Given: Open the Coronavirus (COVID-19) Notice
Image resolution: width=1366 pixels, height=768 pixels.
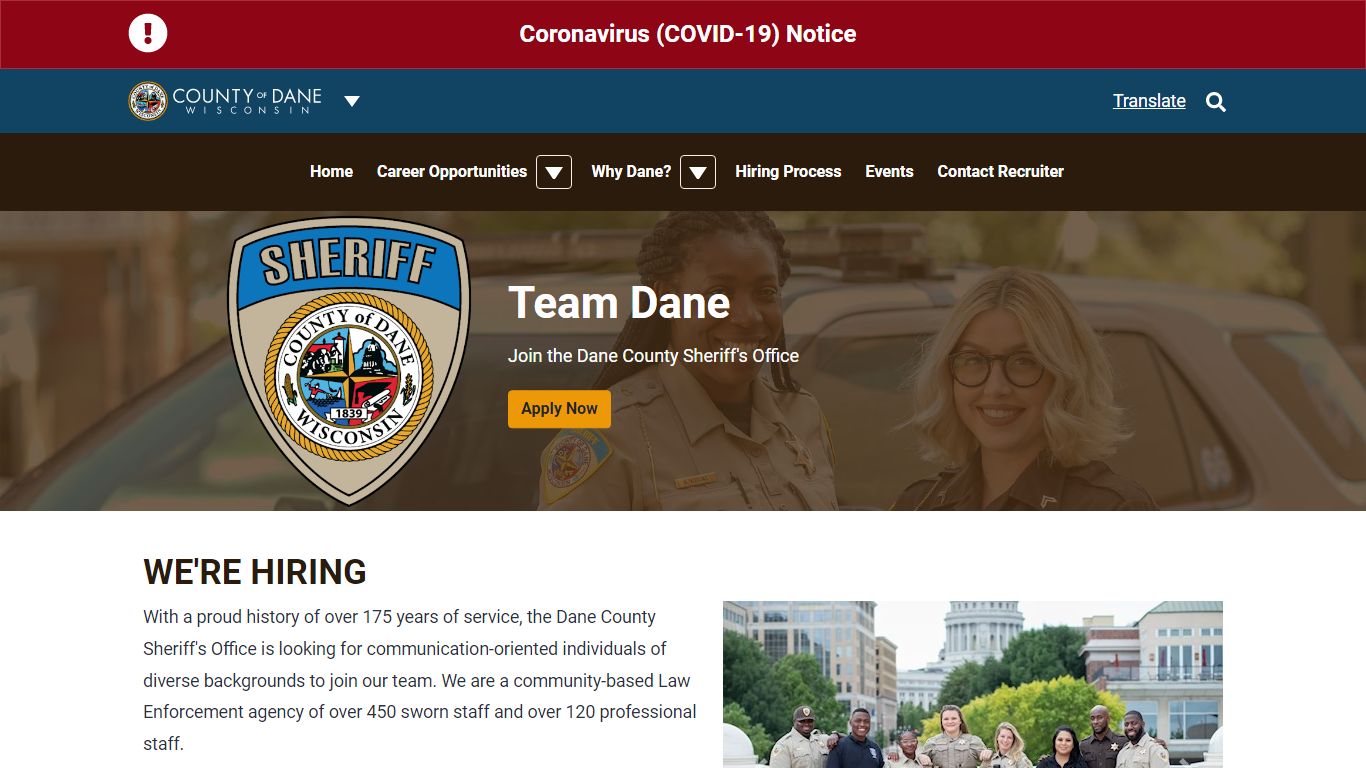Looking at the screenshot, I should coord(688,34).
